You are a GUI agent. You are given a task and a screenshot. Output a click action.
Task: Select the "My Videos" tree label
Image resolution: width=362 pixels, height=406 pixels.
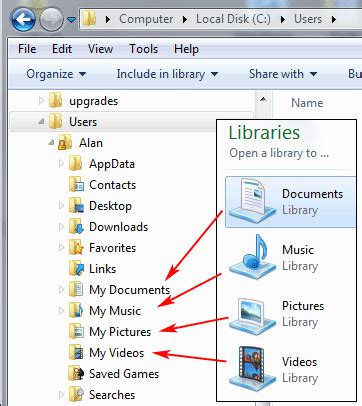coord(117,353)
